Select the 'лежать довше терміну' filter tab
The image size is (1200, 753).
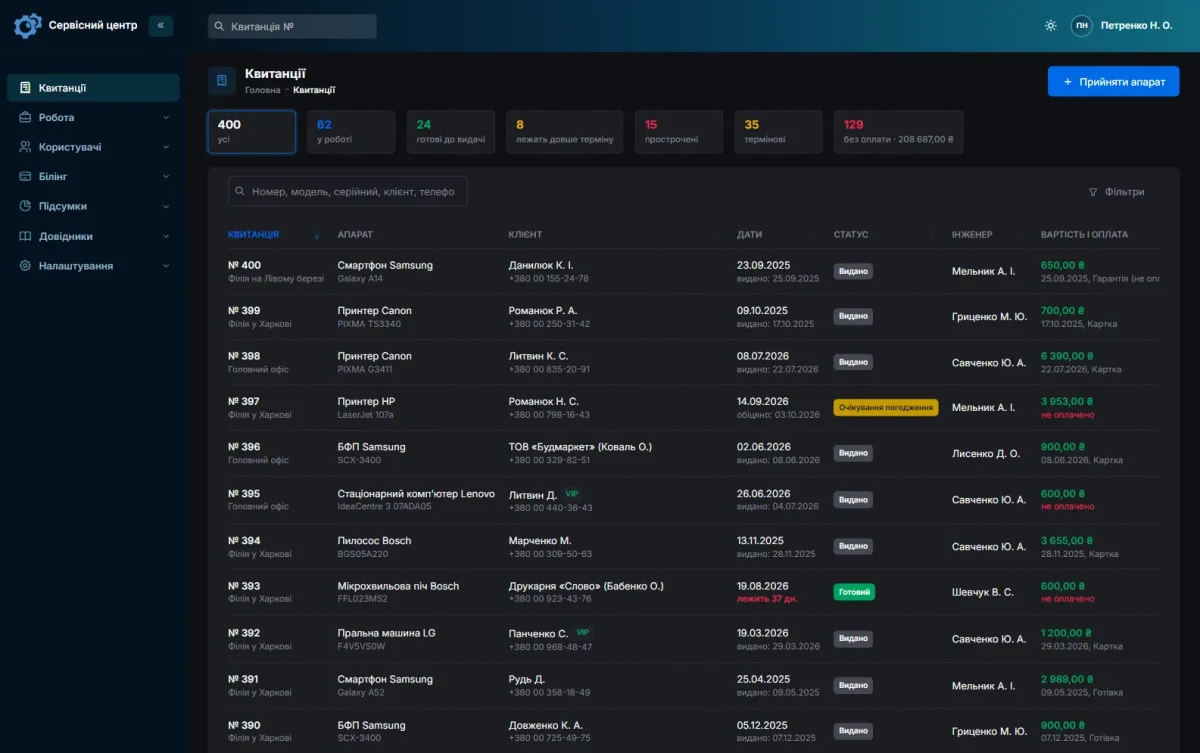pos(565,132)
